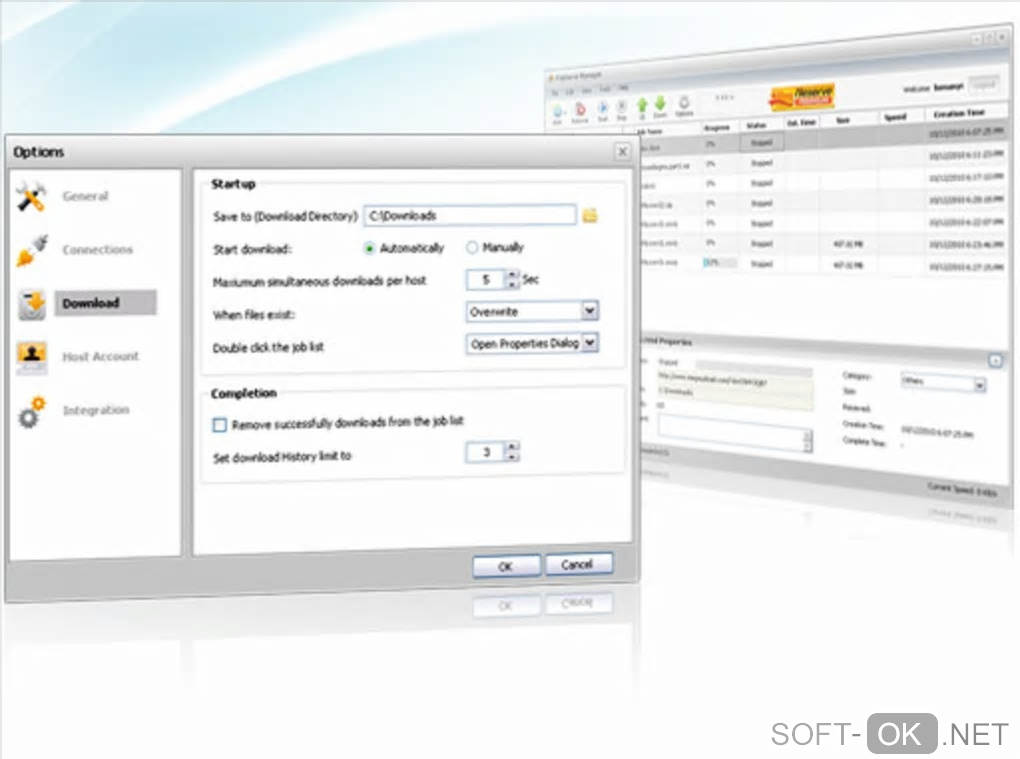Click the orange banner in main window
The image size is (1020, 759).
point(802,96)
